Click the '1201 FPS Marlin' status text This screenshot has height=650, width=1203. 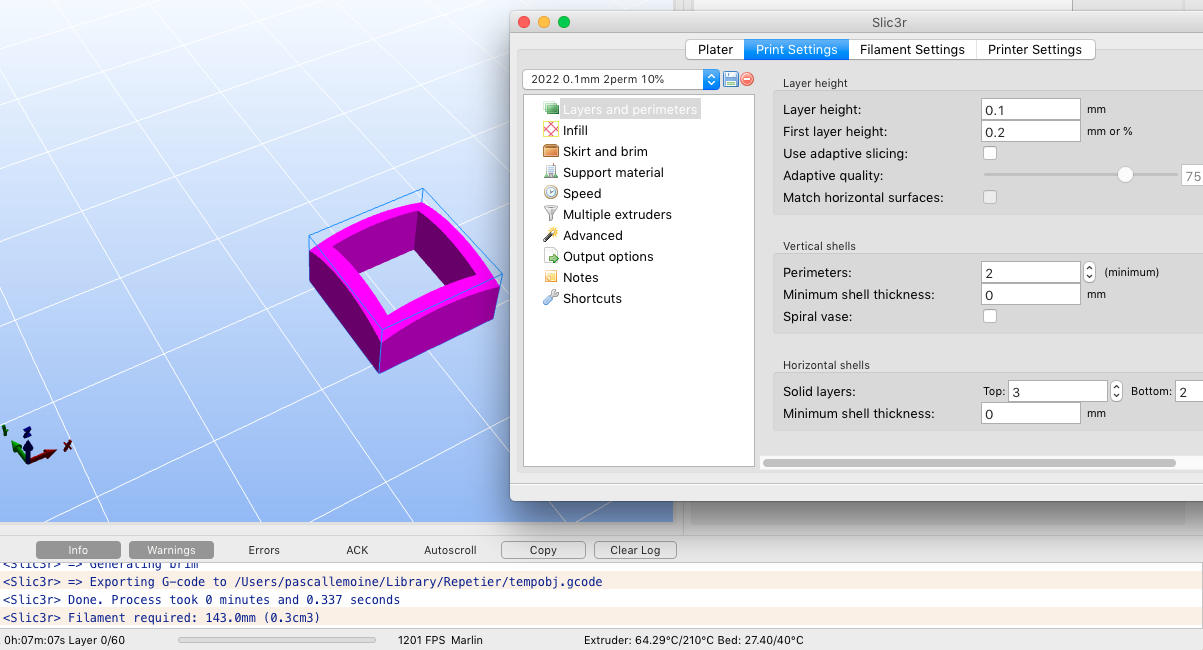[x=440, y=640]
